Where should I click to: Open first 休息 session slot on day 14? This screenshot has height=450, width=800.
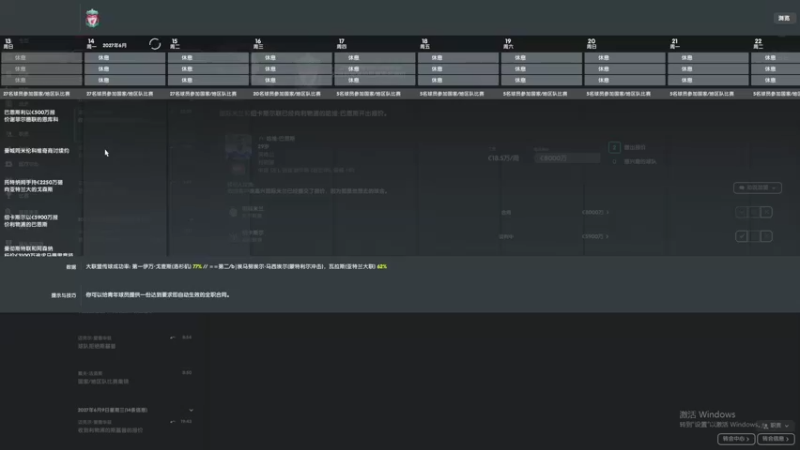pyautogui.click(x=125, y=58)
